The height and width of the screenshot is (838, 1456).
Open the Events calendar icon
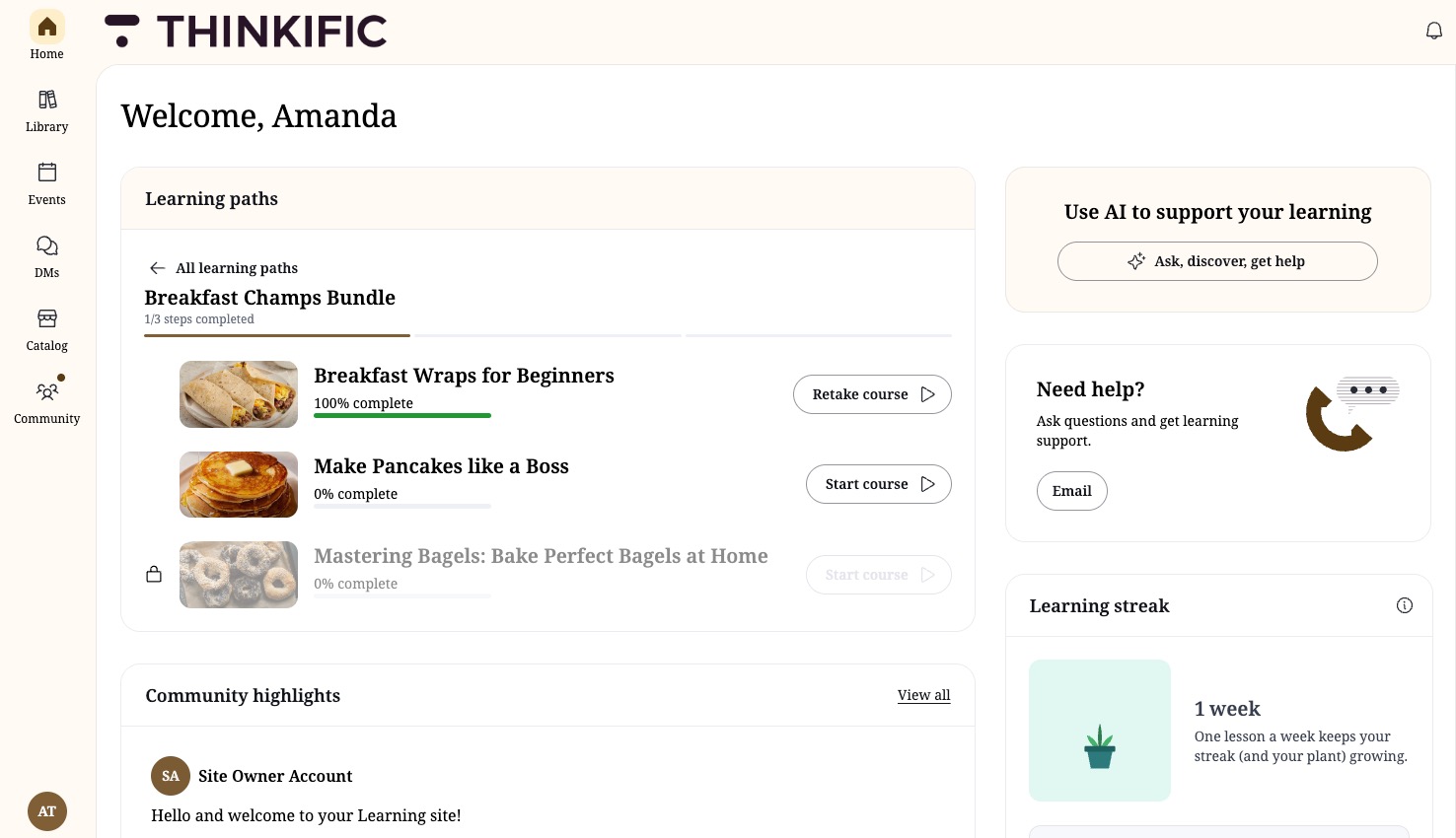[47, 173]
